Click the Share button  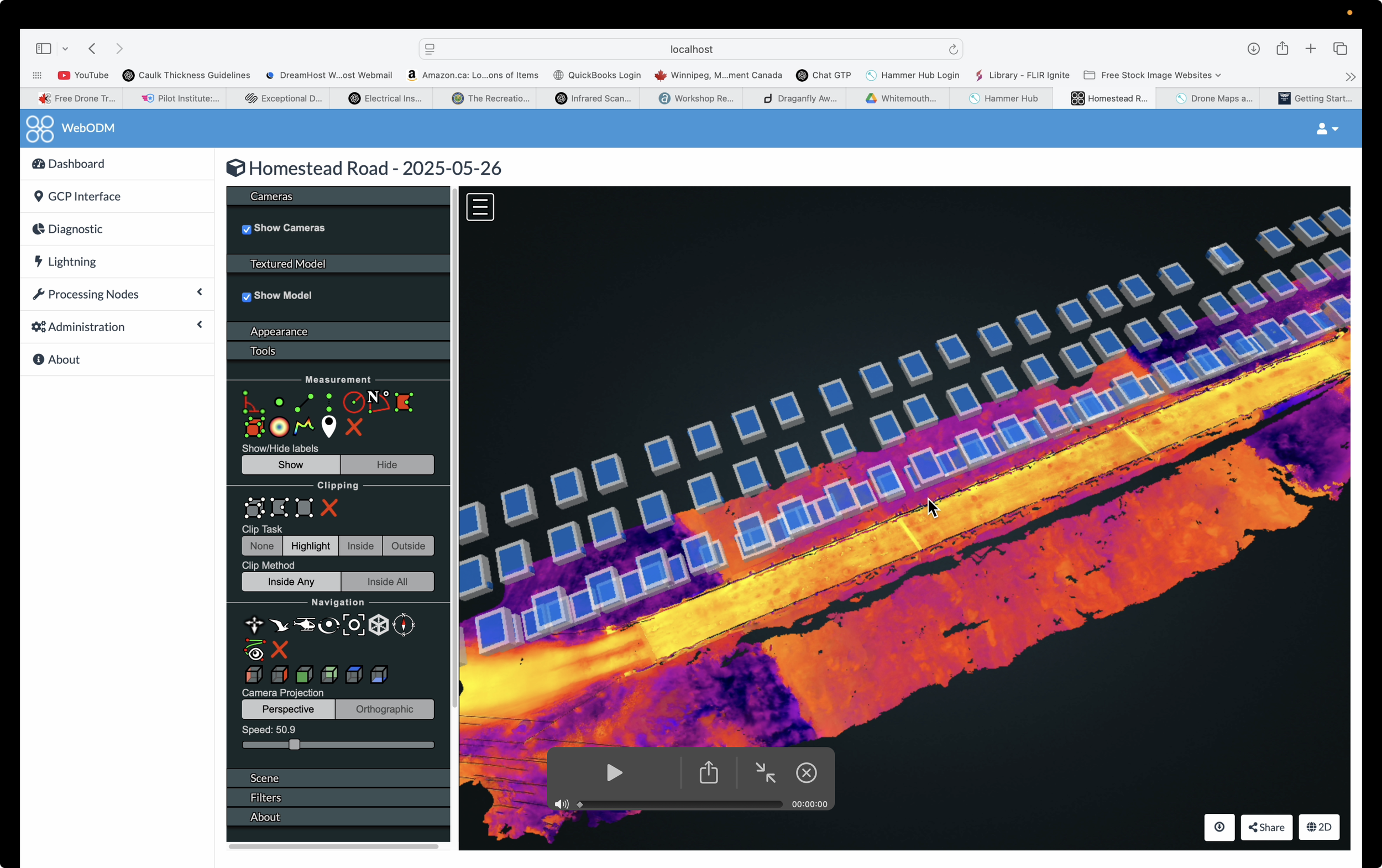(x=1266, y=827)
